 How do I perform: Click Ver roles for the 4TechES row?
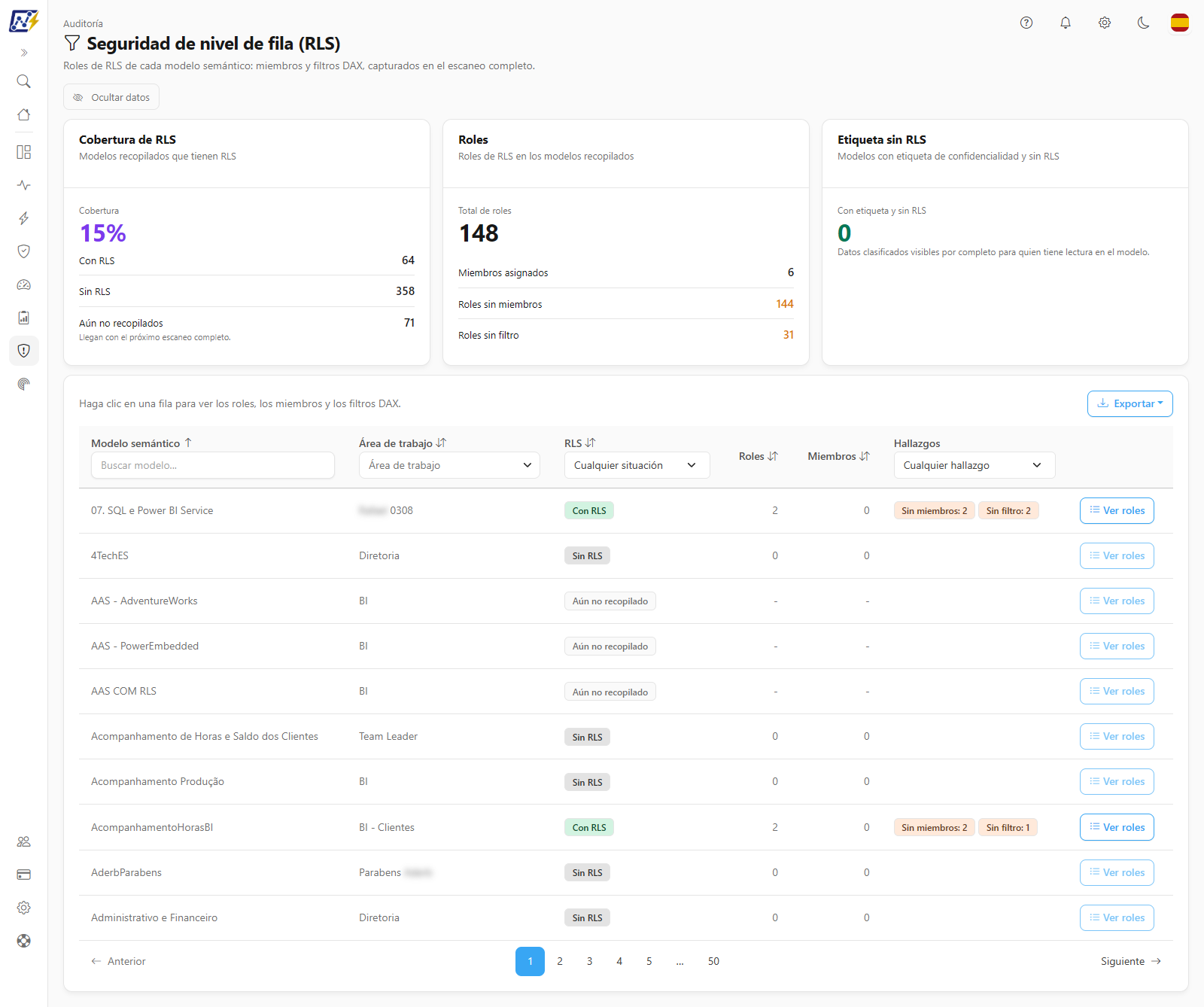(1117, 555)
